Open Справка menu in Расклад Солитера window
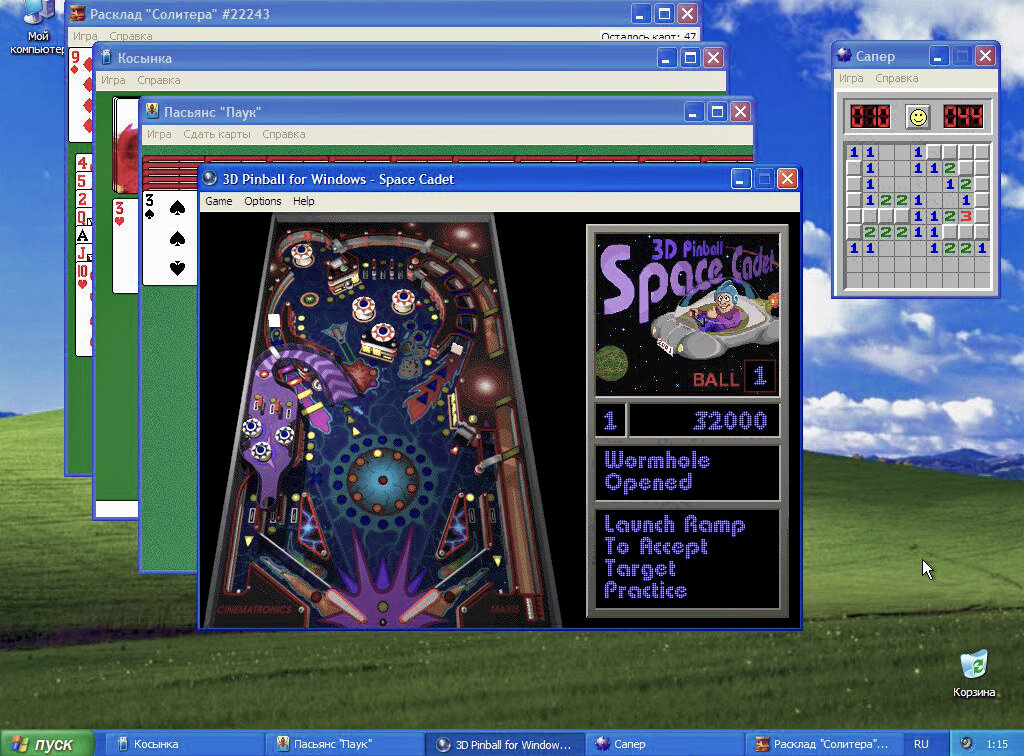1024x756 pixels. tap(131, 36)
